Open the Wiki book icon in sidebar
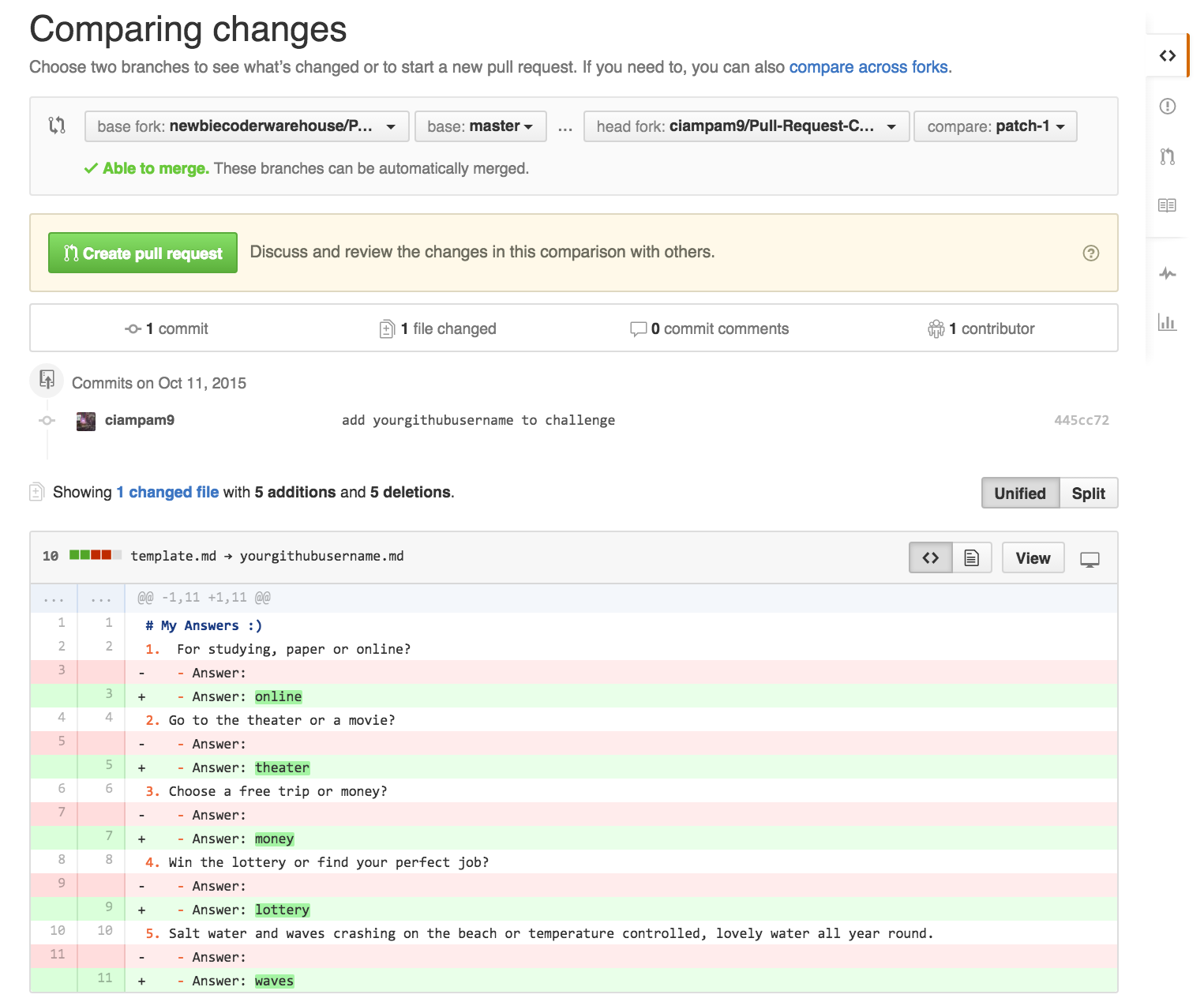The height and width of the screenshot is (1002, 1204). (x=1167, y=205)
